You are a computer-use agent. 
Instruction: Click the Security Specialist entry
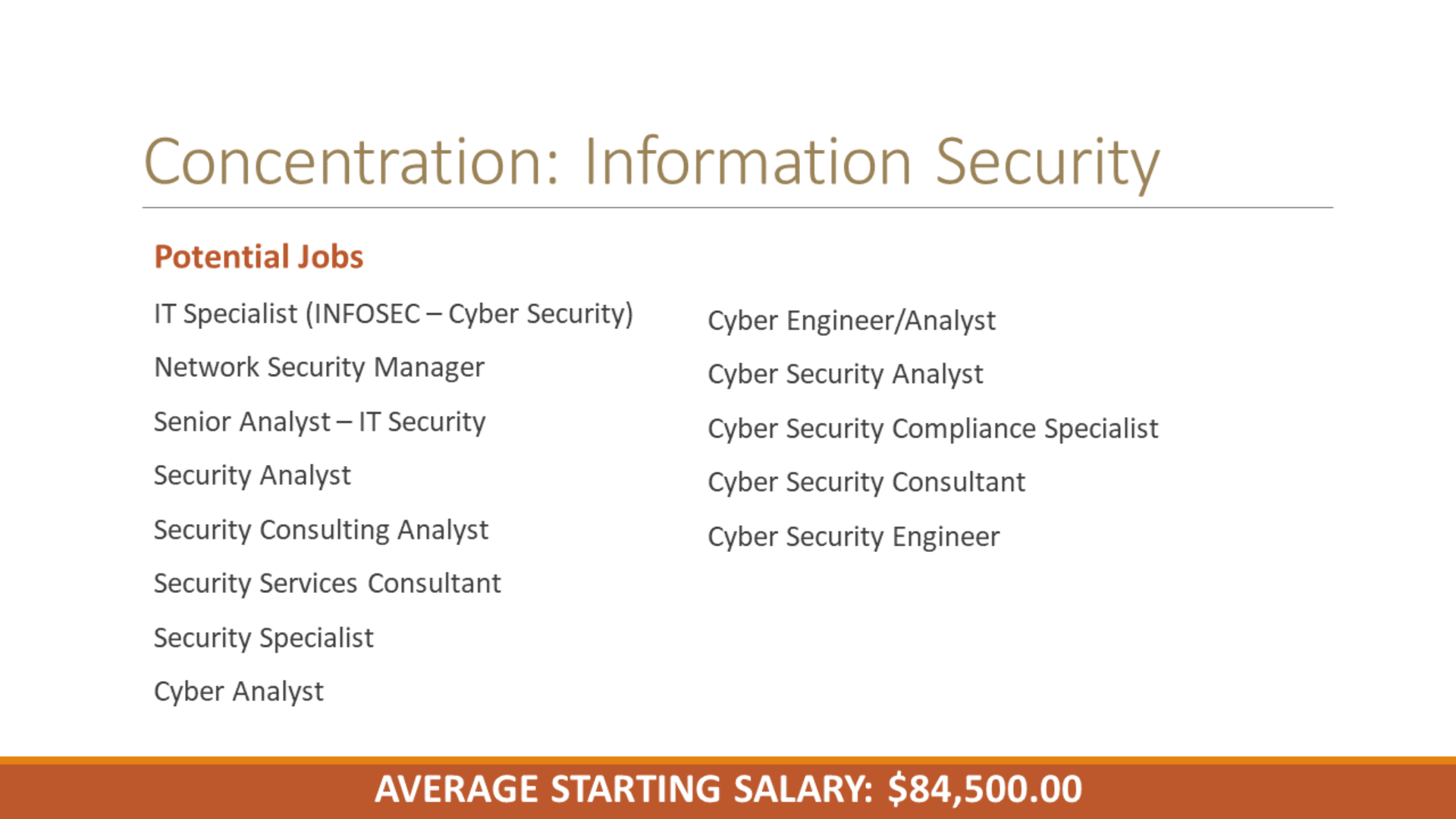[263, 638]
